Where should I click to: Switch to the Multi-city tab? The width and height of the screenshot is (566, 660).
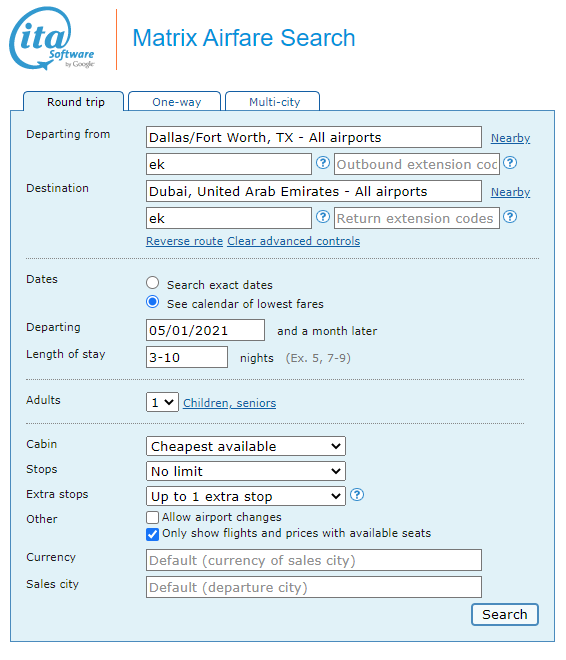[274, 102]
